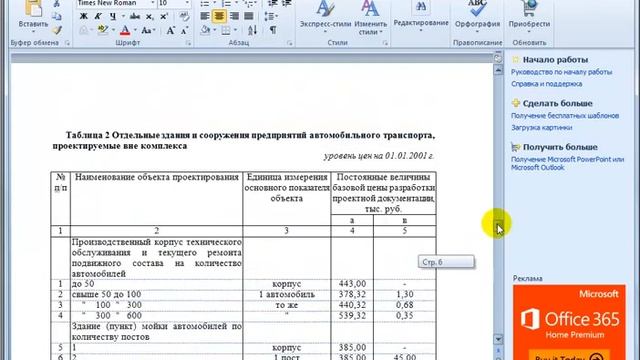
Task: Click the Приобрести shopping cart button
Action: (x=529, y=16)
